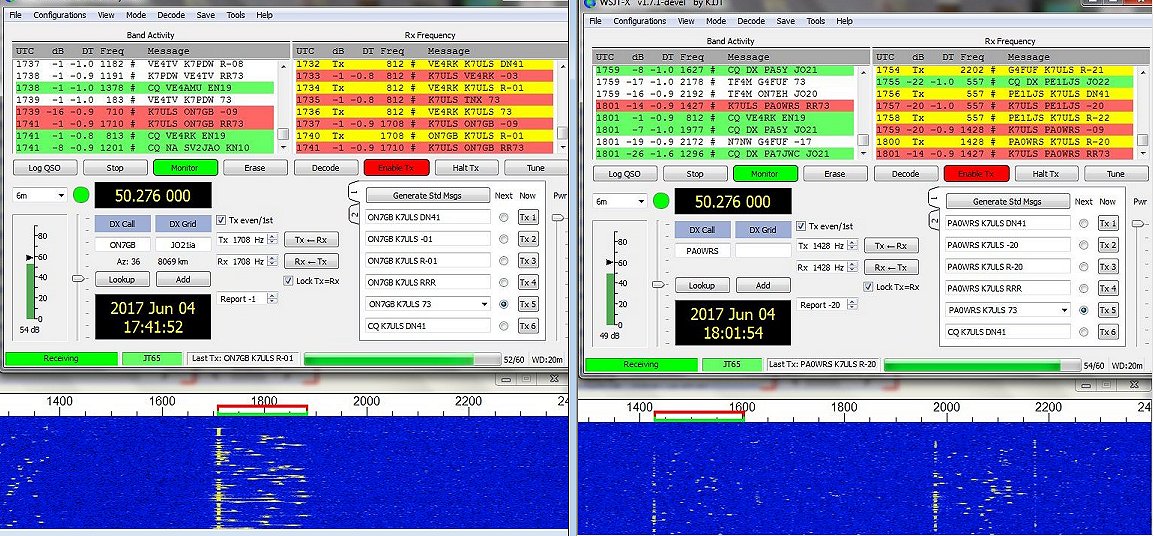Click Tx←Rx button in right window
1154x536 pixels.
891,246
